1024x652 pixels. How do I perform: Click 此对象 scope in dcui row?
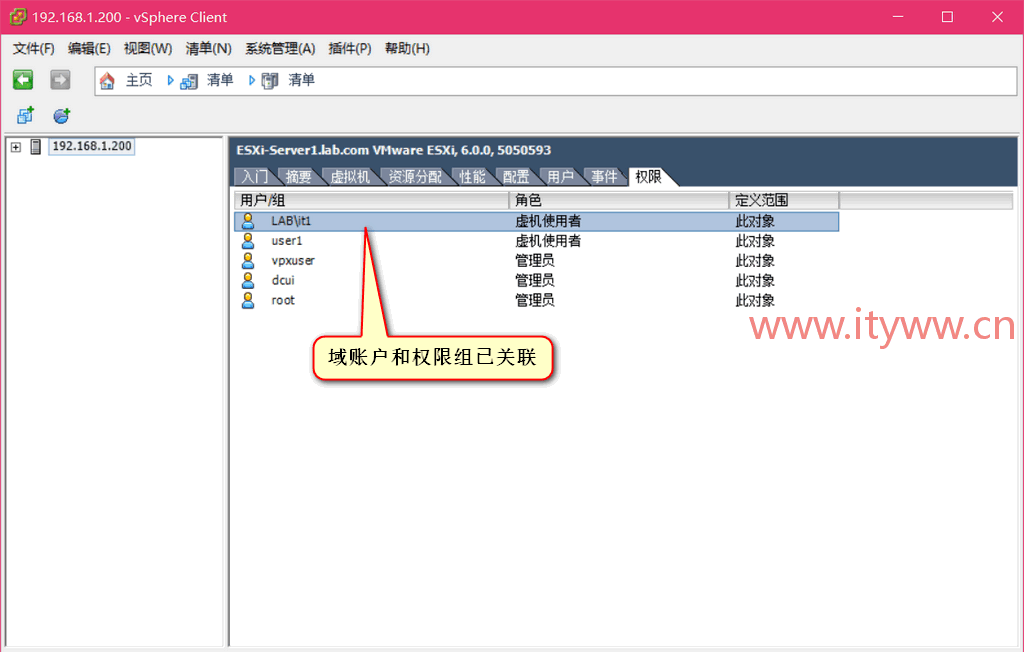[x=755, y=280]
